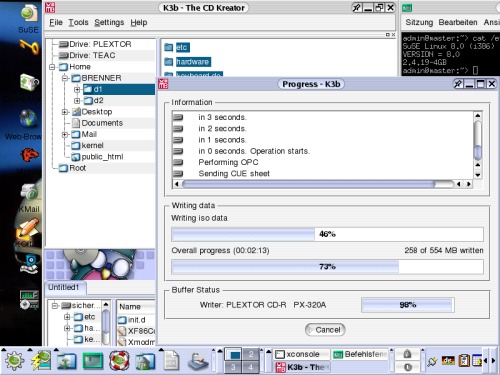Viewport: 500px width, 375px height.
Task: Expand the Mail folder tree node
Action: pyautogui.click(x=65, y=134)
